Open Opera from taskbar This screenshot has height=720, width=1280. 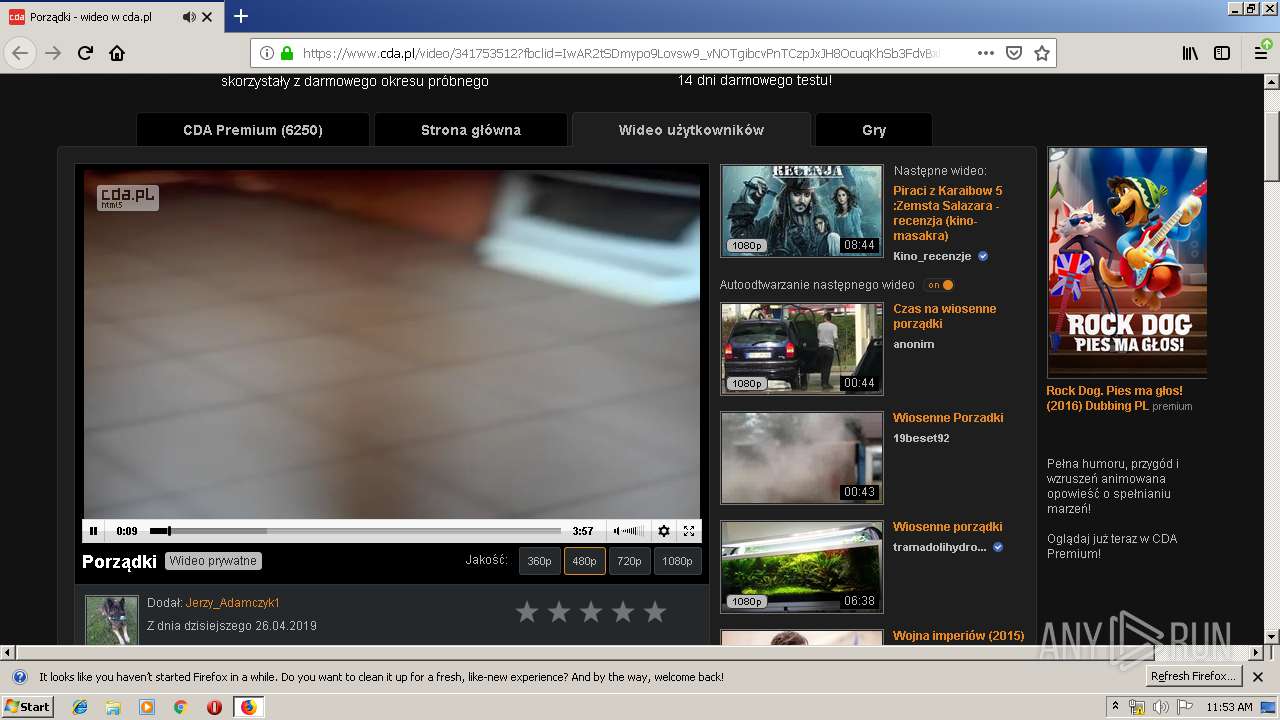tap(214, 707)
